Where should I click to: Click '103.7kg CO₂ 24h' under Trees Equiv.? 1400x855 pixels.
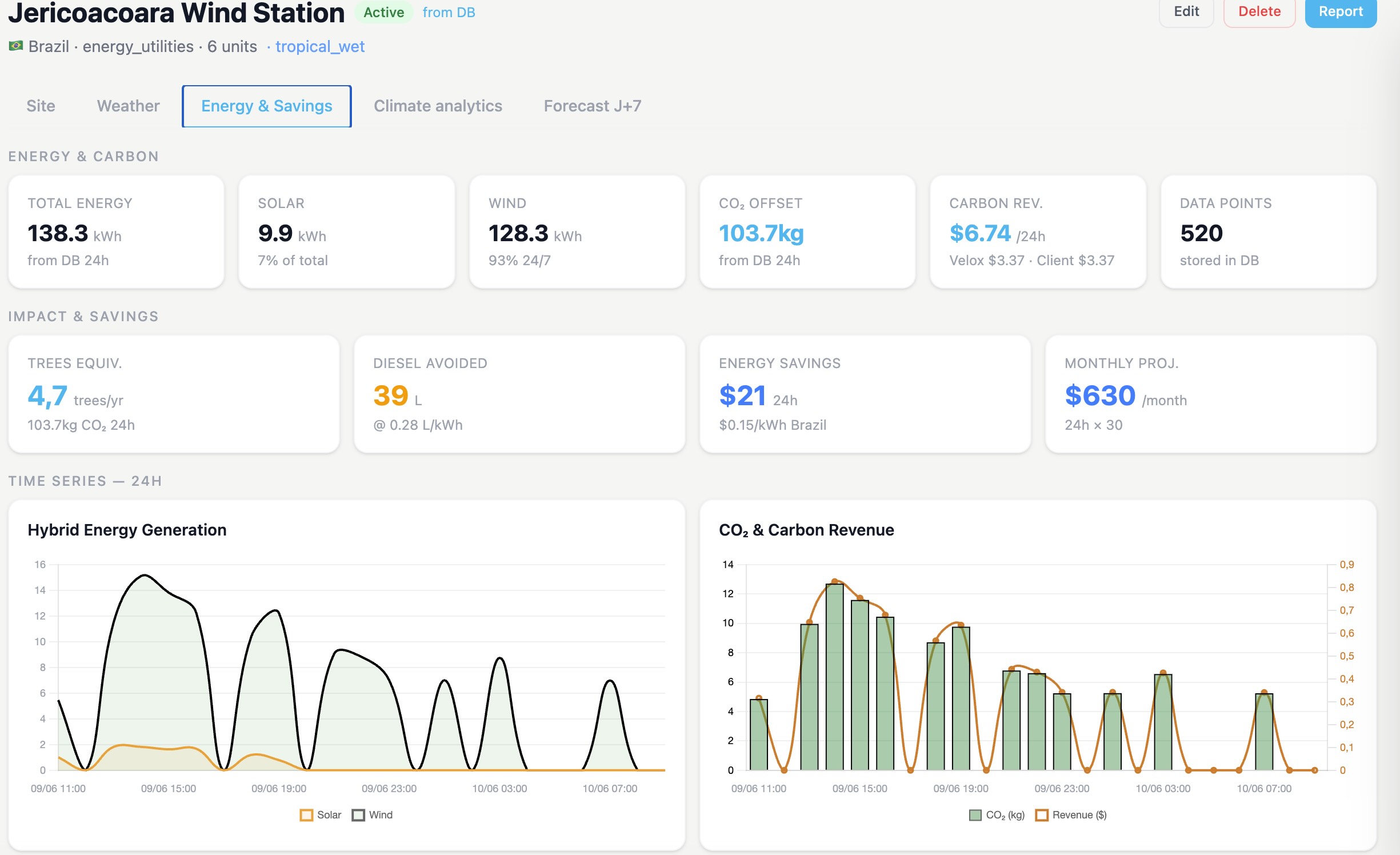81,425
